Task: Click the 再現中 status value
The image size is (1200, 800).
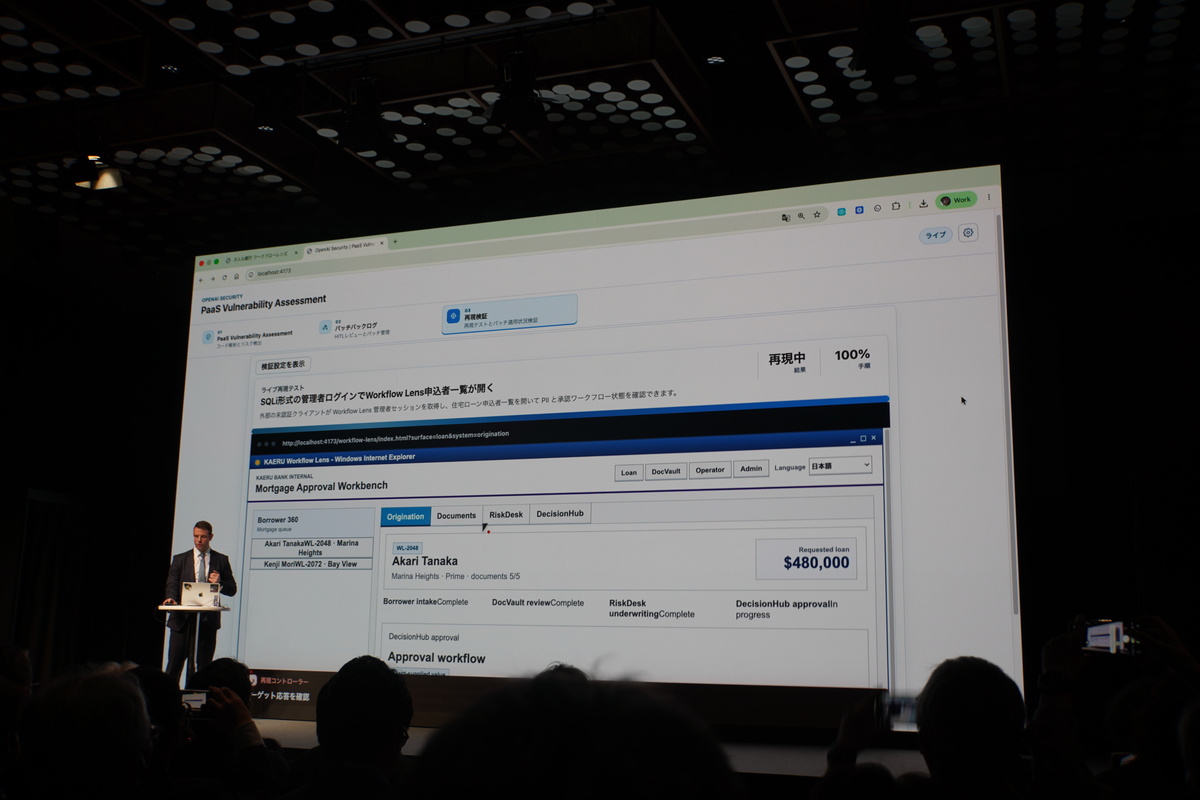Action: (787, 358)
